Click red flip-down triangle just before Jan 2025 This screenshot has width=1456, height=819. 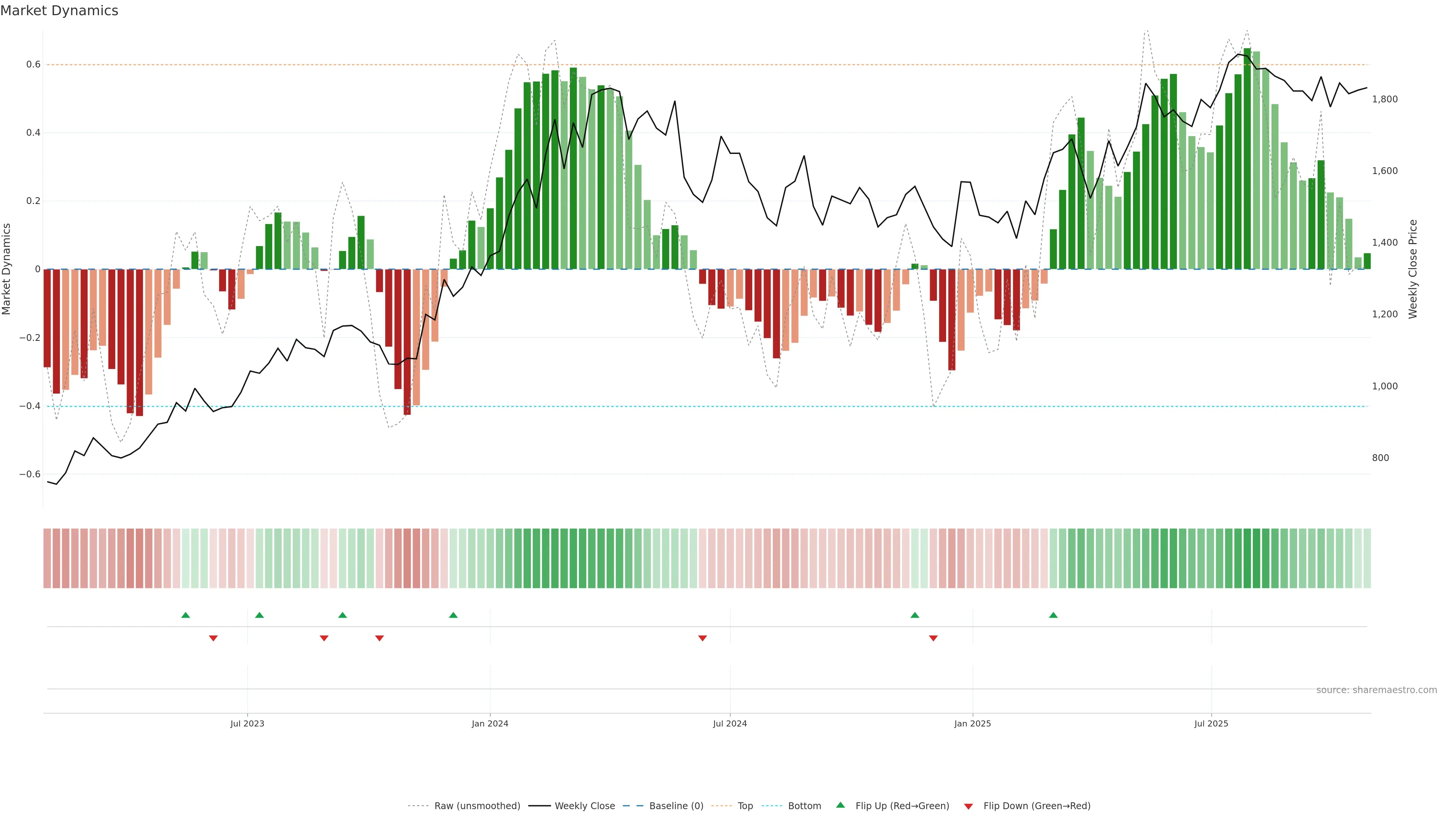point(933,638)
